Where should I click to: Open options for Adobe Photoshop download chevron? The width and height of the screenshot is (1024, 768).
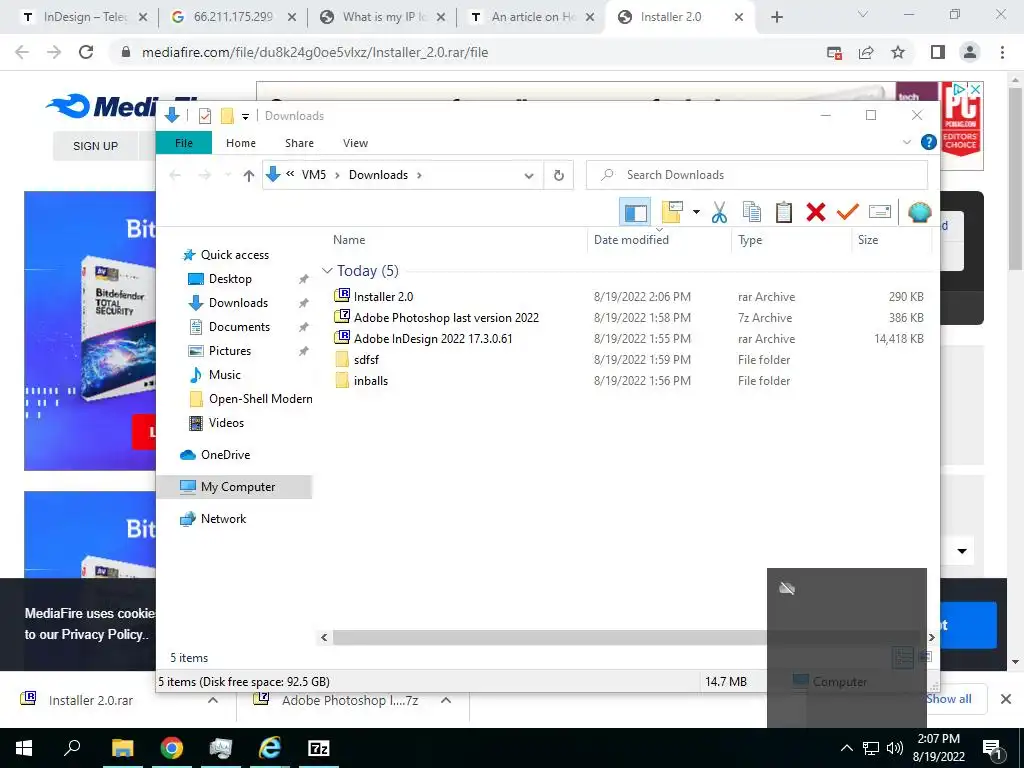tap(446, 700)
